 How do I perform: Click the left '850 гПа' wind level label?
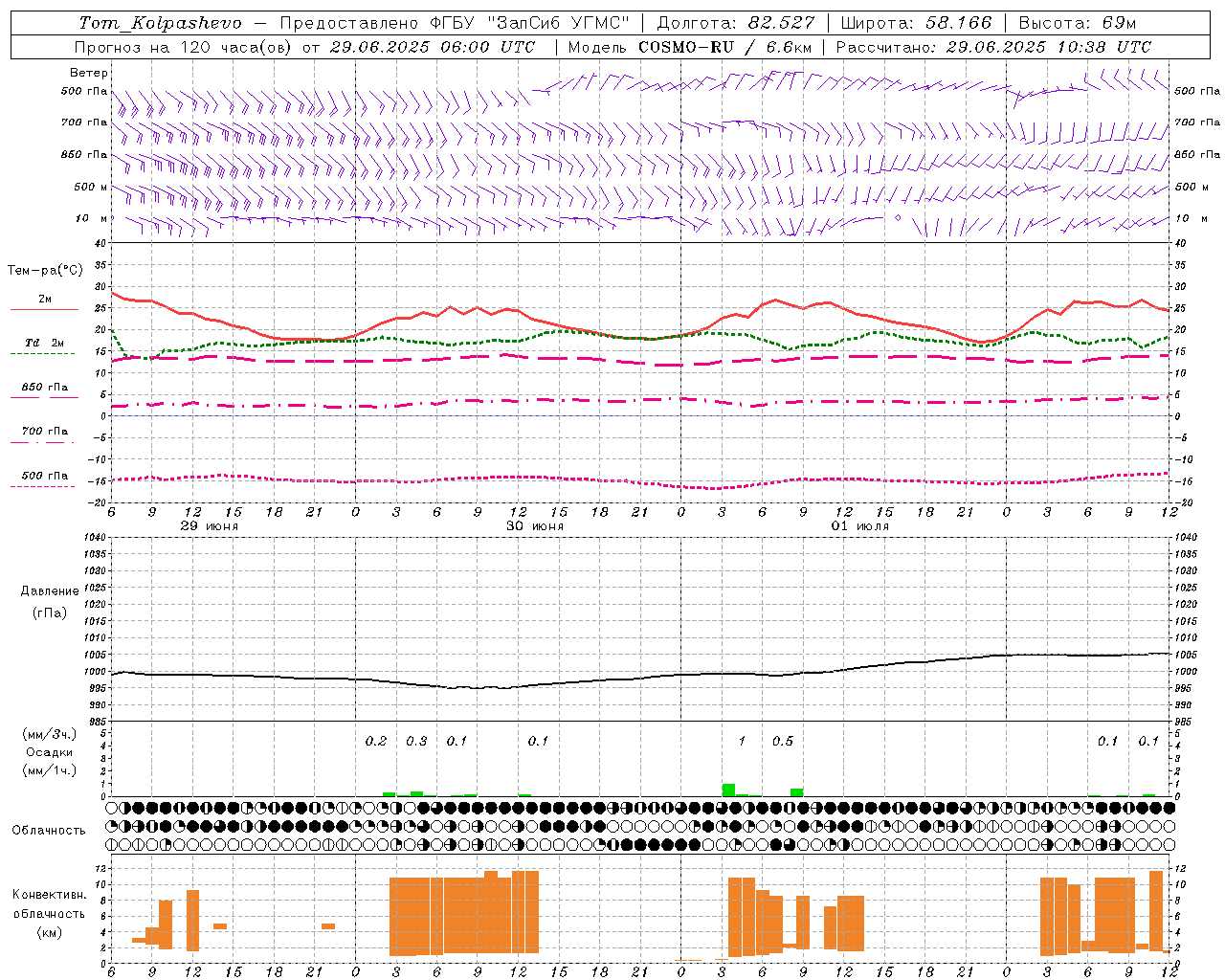pyautogui.click(x=84, y=154)
